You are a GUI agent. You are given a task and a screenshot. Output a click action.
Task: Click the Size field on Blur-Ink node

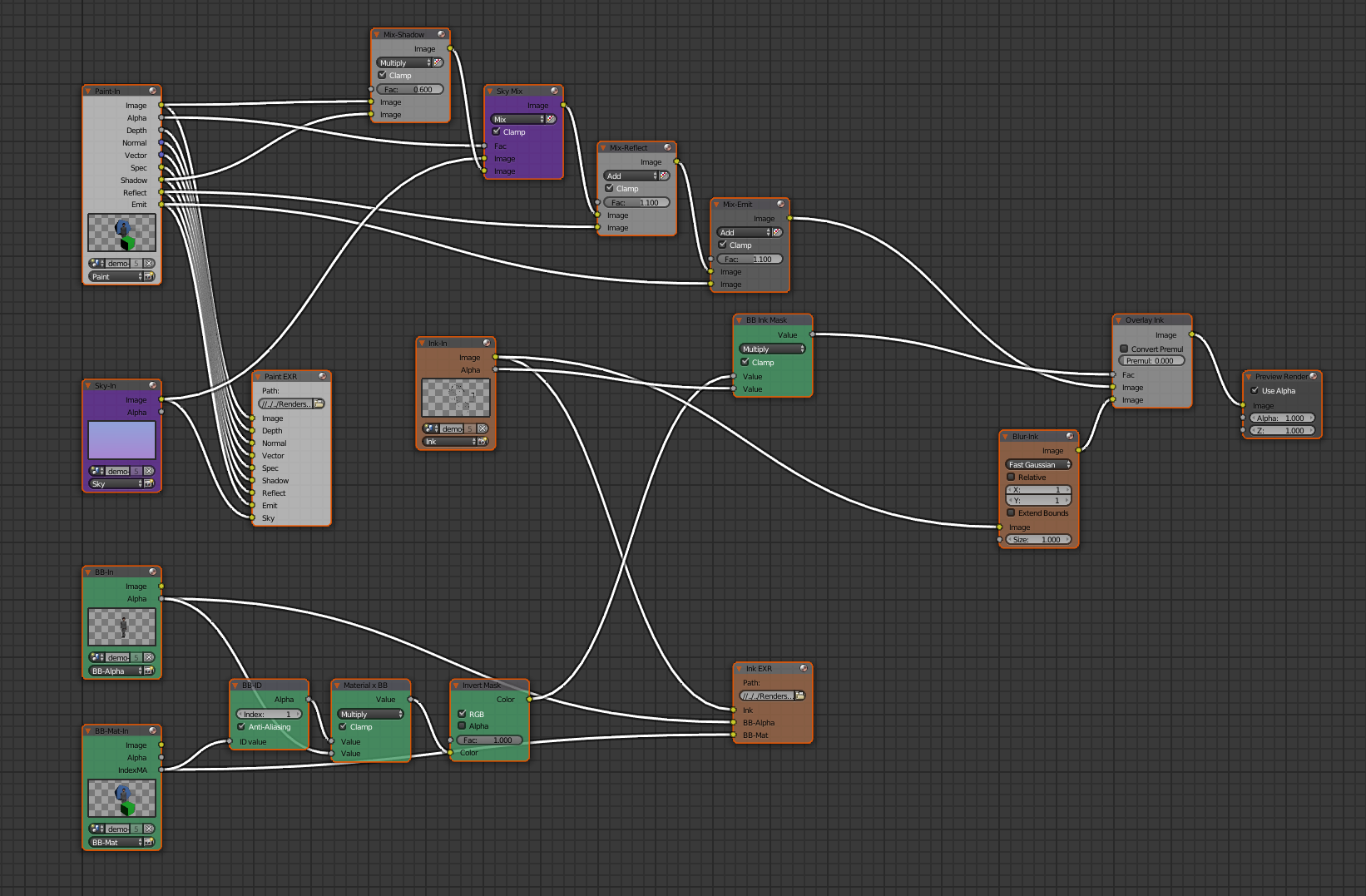click(x=1038, y=539)
